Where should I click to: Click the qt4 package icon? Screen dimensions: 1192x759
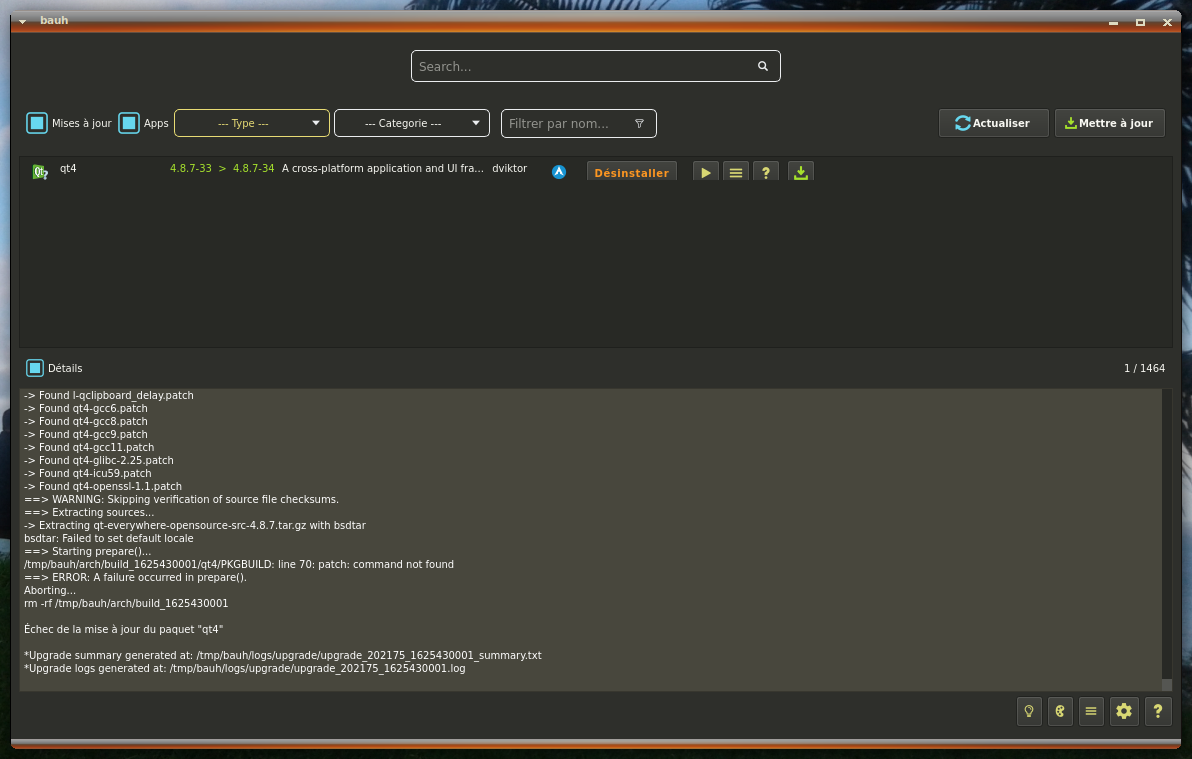click(40, 172)
